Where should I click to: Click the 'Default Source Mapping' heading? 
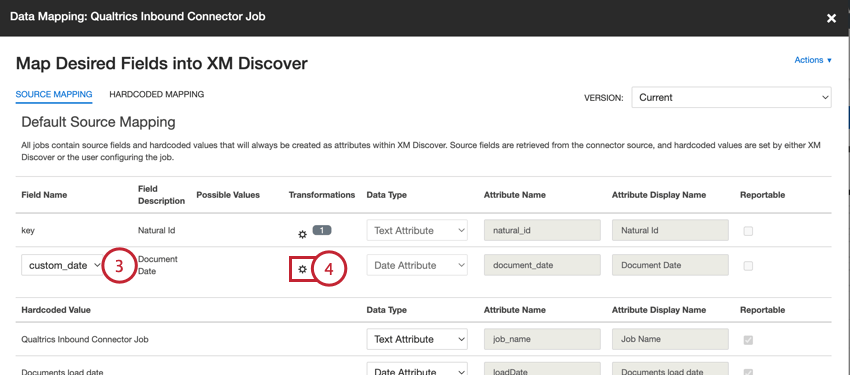(98, 122)
